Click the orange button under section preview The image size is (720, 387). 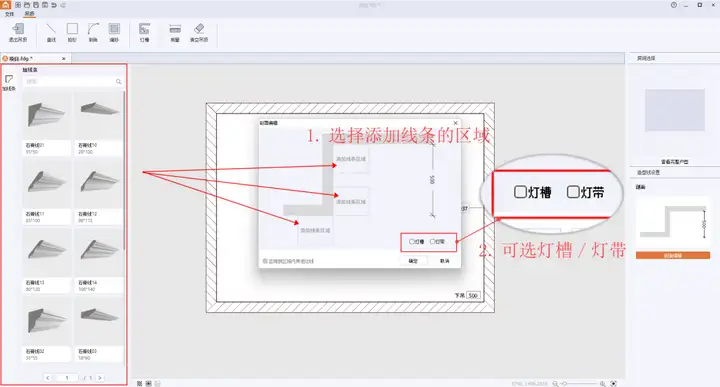(x=673, y=255)
